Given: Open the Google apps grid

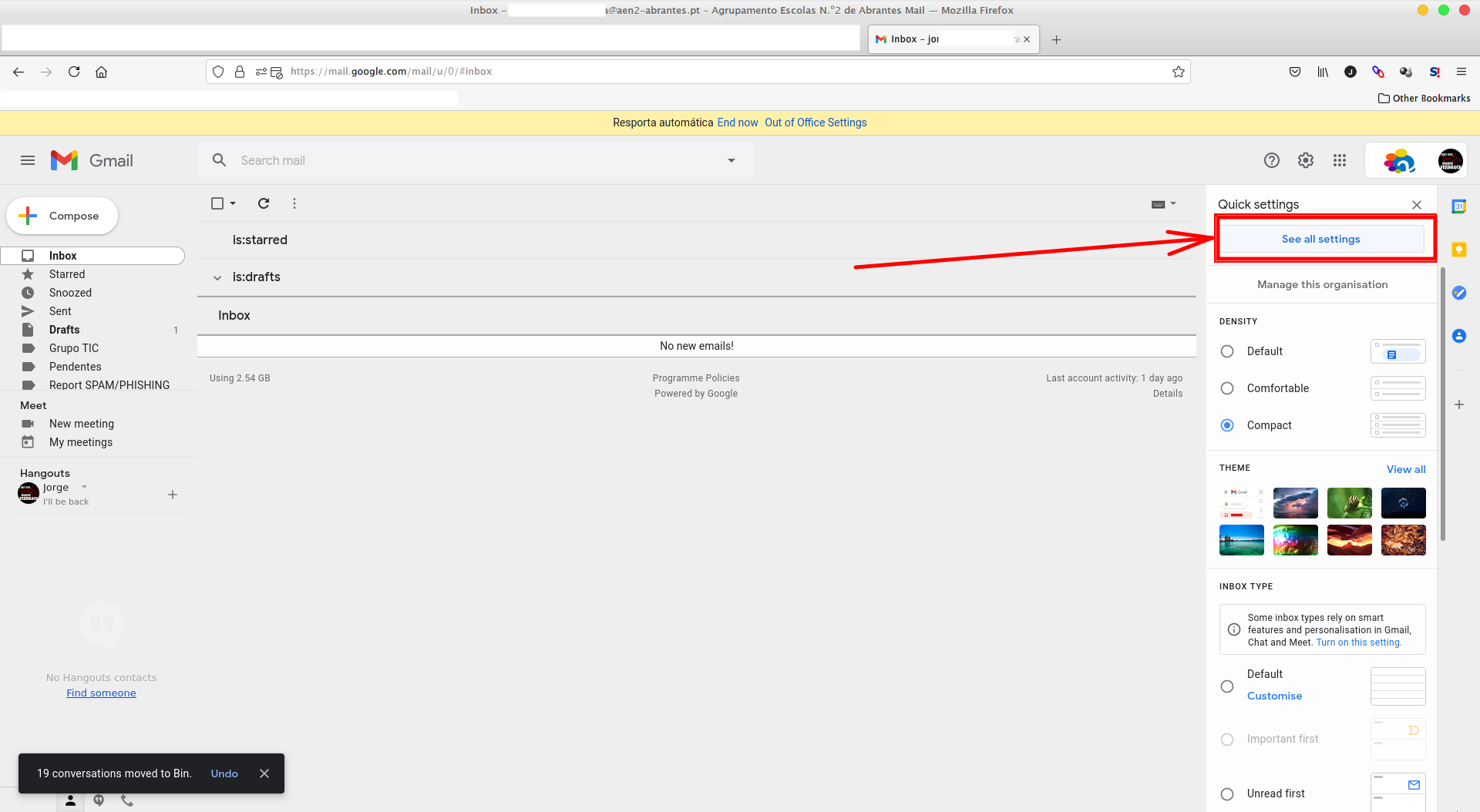Looking at the screenshot, I should click(1340, 160).
